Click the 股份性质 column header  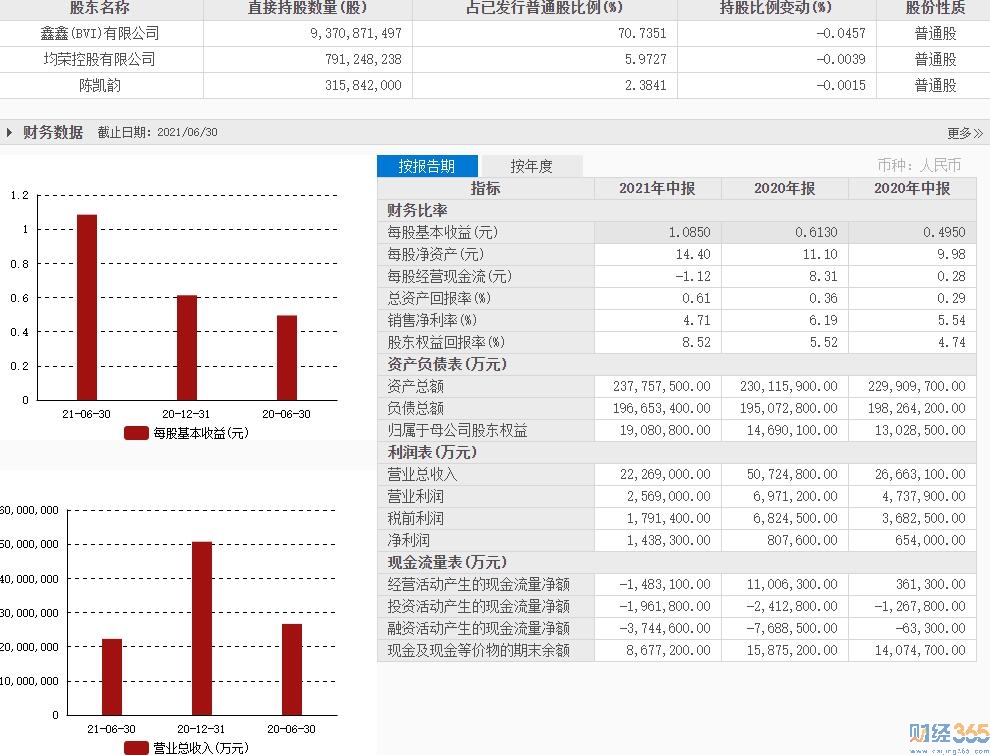coord(935,8)
